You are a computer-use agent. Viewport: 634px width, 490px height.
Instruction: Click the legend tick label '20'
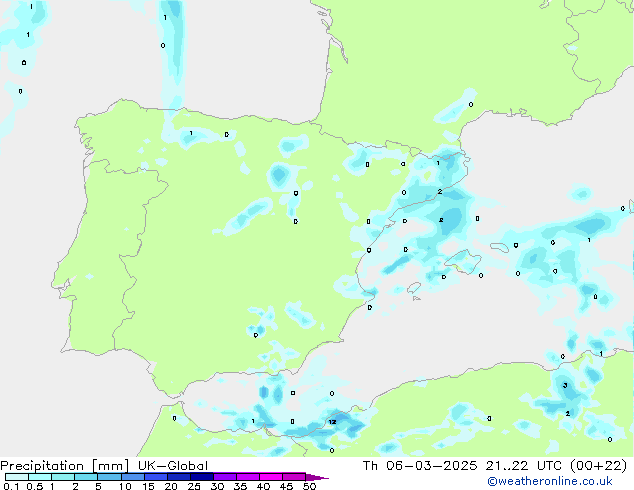coord(171,486)
